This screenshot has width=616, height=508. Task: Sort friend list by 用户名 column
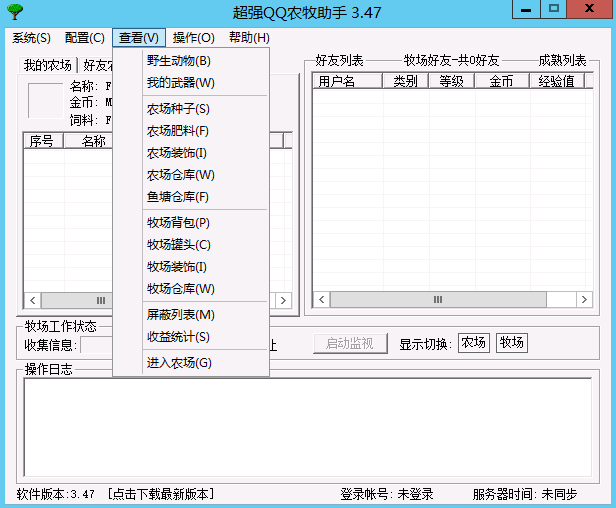click(x=347, y=81)
